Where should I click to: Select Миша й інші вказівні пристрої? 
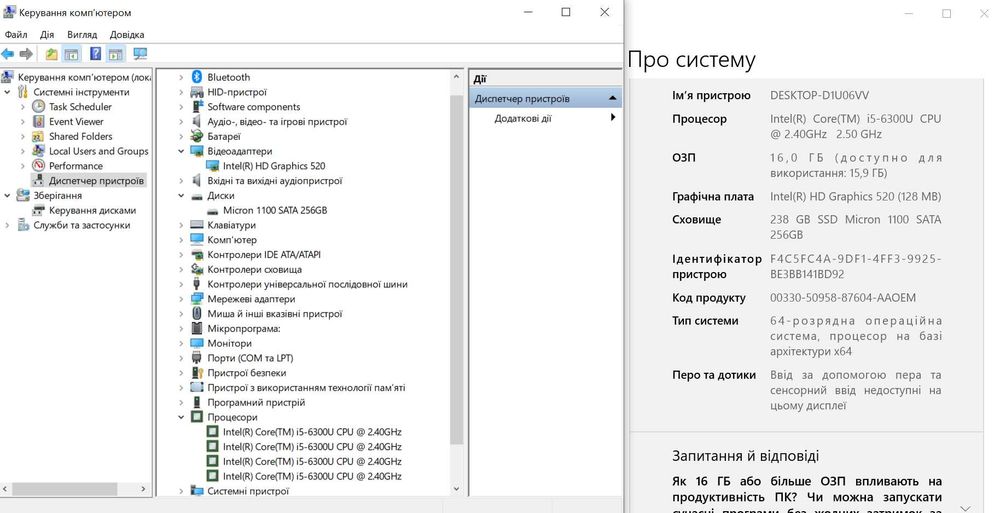coord(275,314)
